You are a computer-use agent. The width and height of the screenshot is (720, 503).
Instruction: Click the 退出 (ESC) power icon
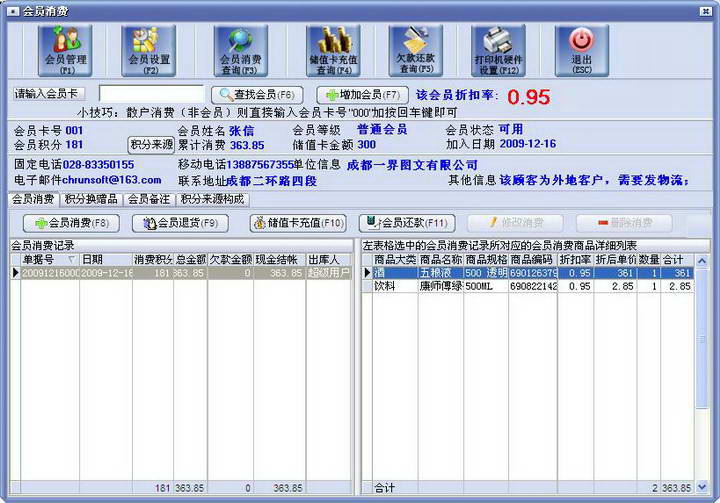[x=582, y=51]
